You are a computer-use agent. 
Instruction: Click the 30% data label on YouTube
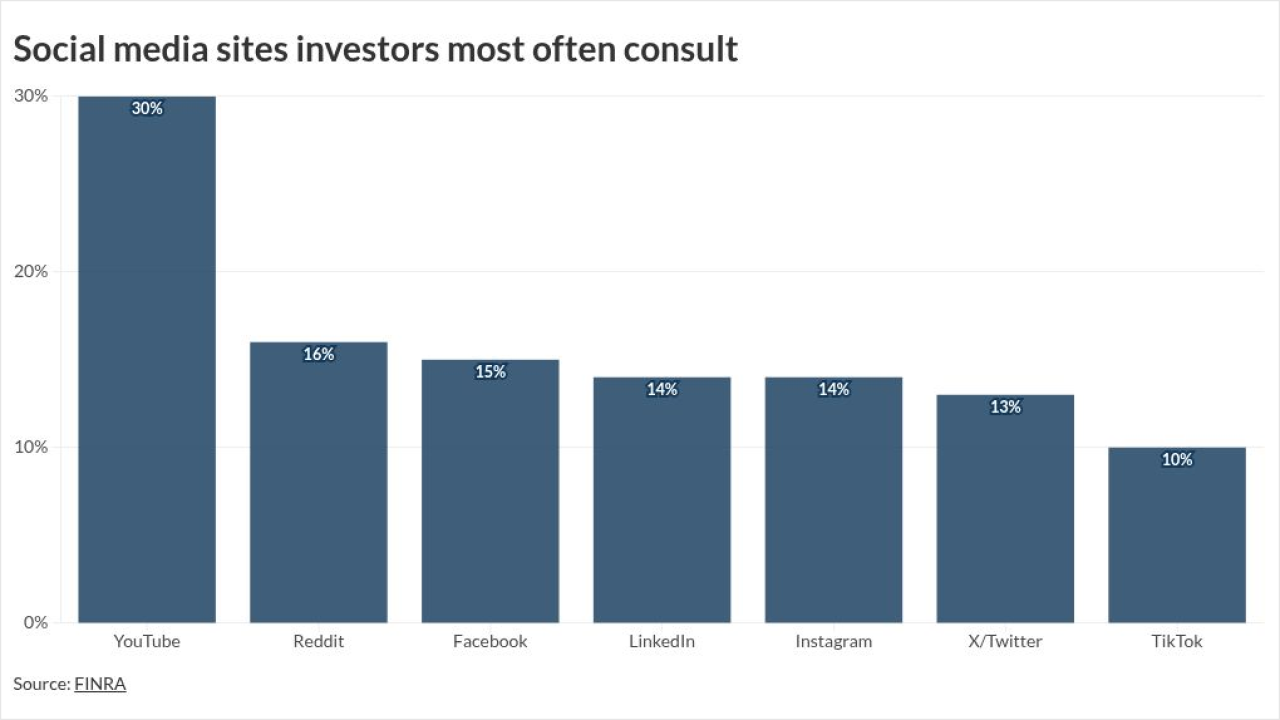147,108
